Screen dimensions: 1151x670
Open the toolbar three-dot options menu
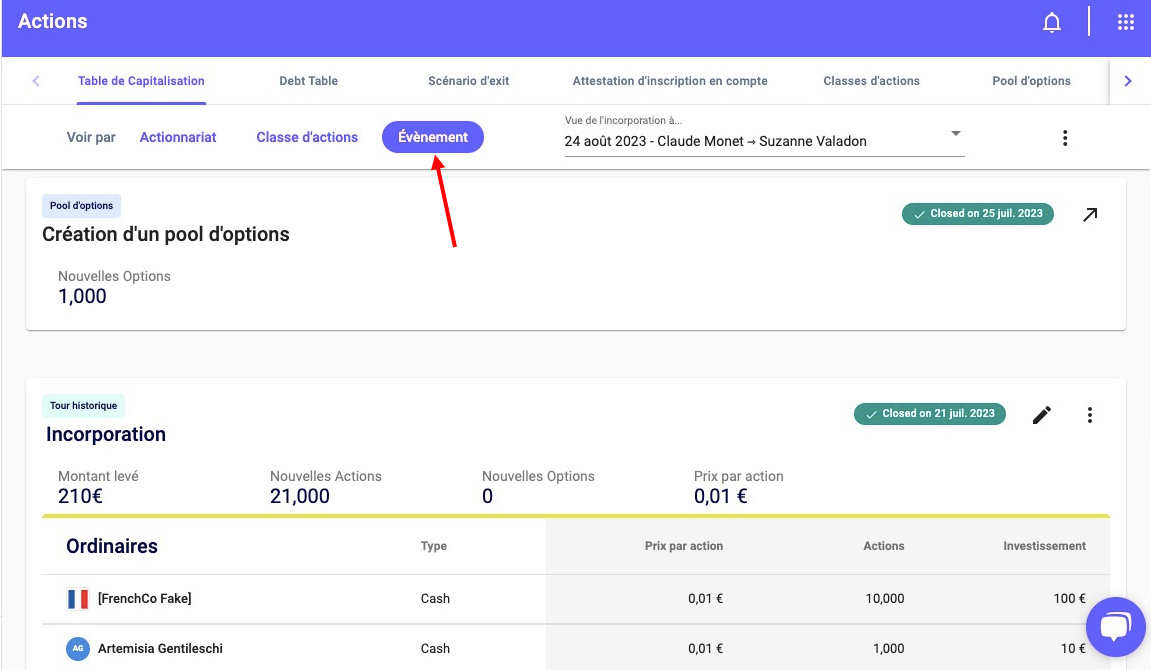tap(1065, 138)
